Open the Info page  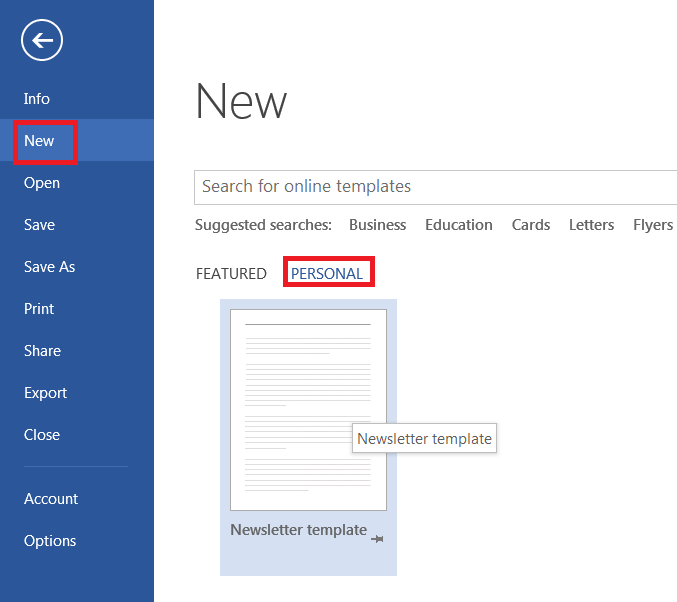pos(37,99)
